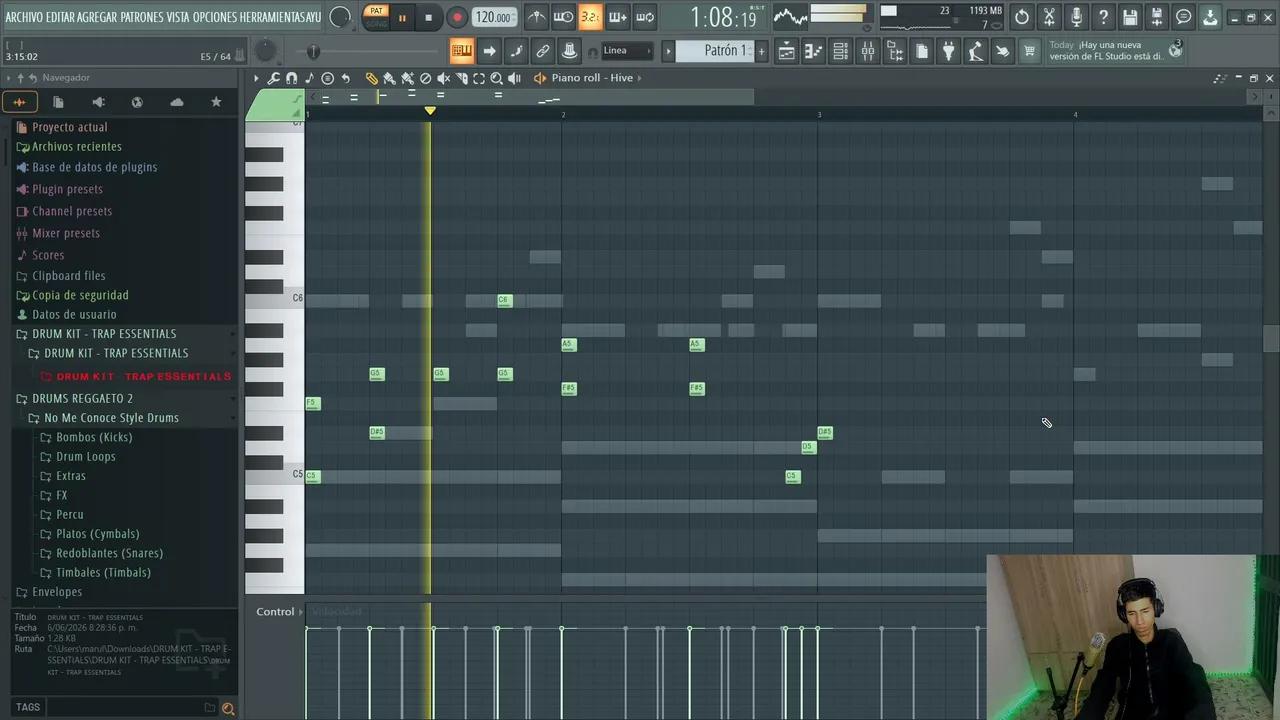Choose the select tool in piano roll toolbar
The image size is (1280, 720).
point(479,78)
